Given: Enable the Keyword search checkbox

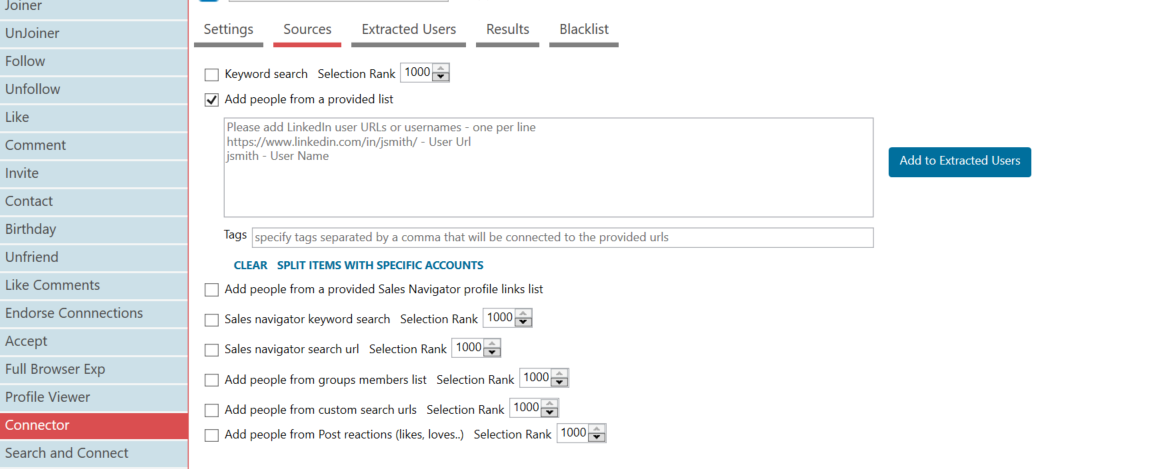Looking at the screenshot, I should [x=212, y=74].
